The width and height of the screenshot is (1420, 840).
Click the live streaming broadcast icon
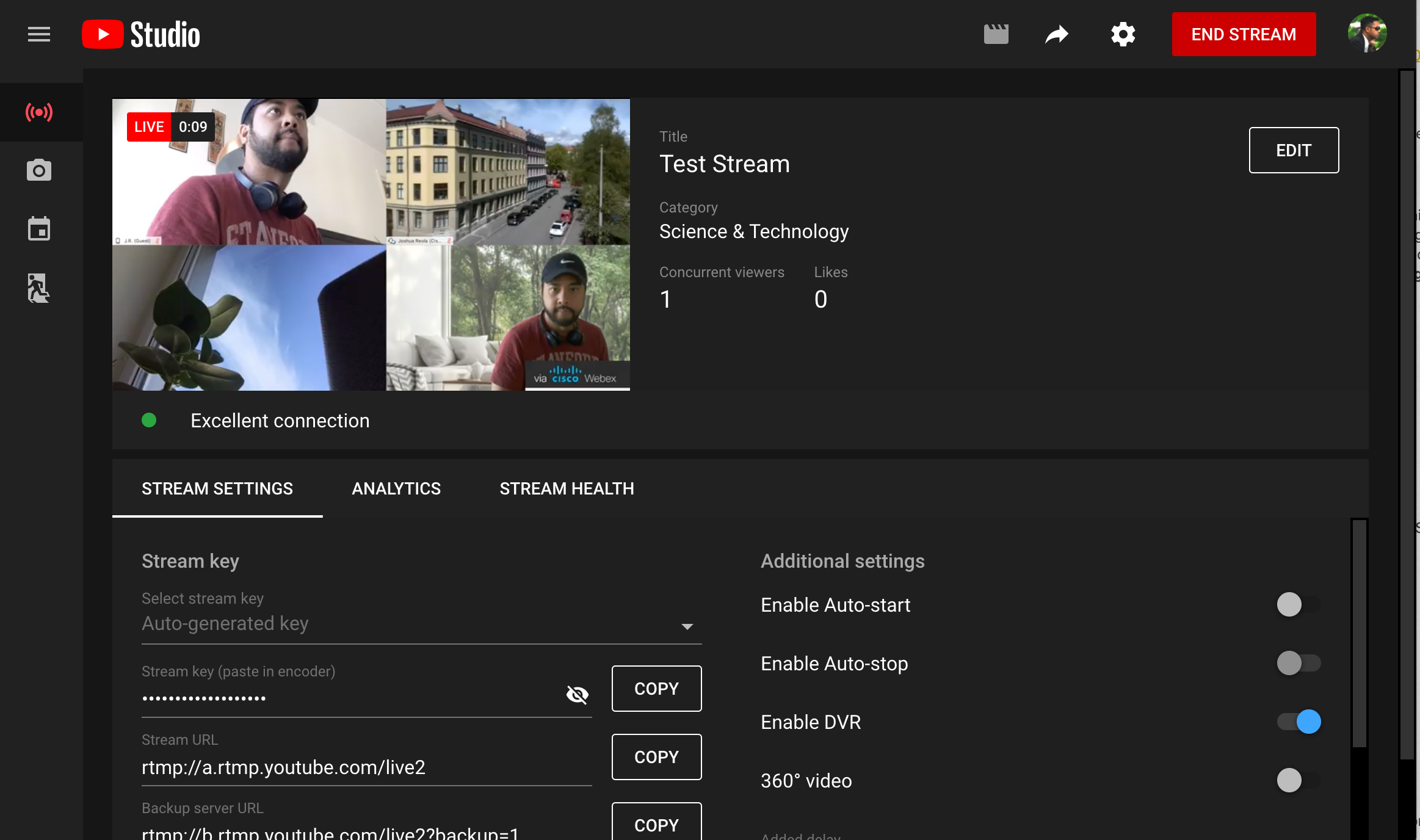point(40,112)
